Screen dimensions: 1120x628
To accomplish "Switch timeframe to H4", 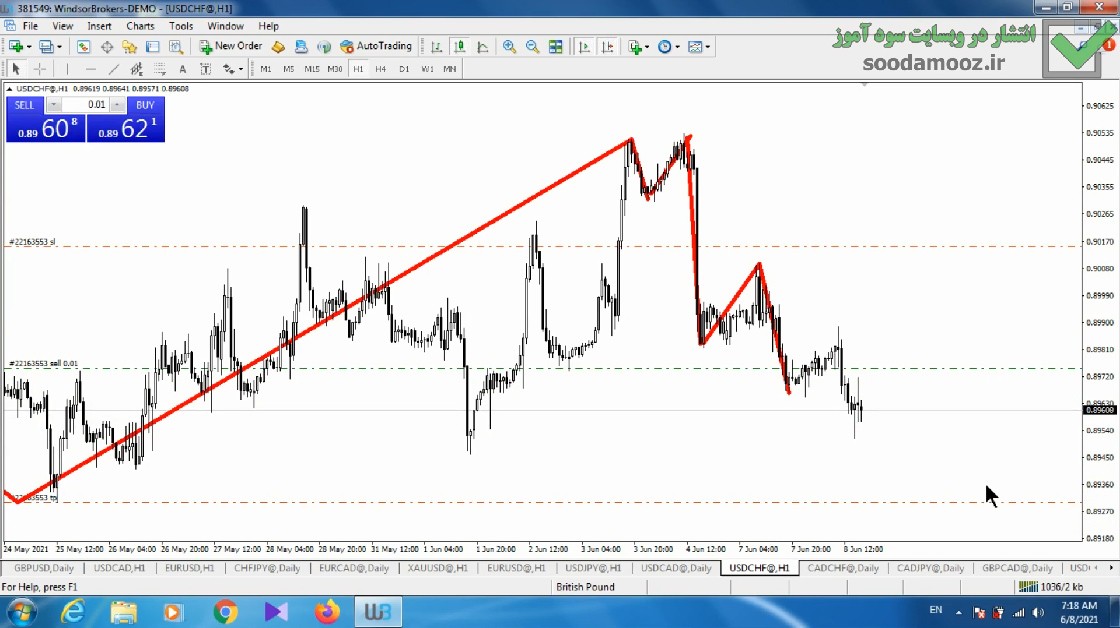I will pos(381,69).
